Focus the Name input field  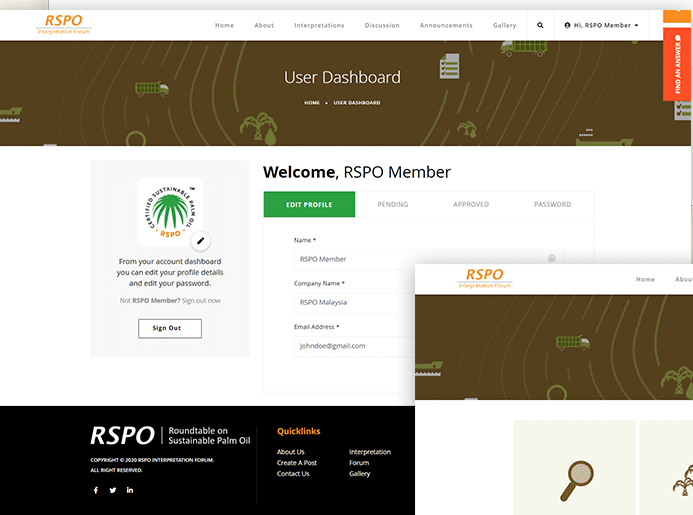click(x=428, y=259)
